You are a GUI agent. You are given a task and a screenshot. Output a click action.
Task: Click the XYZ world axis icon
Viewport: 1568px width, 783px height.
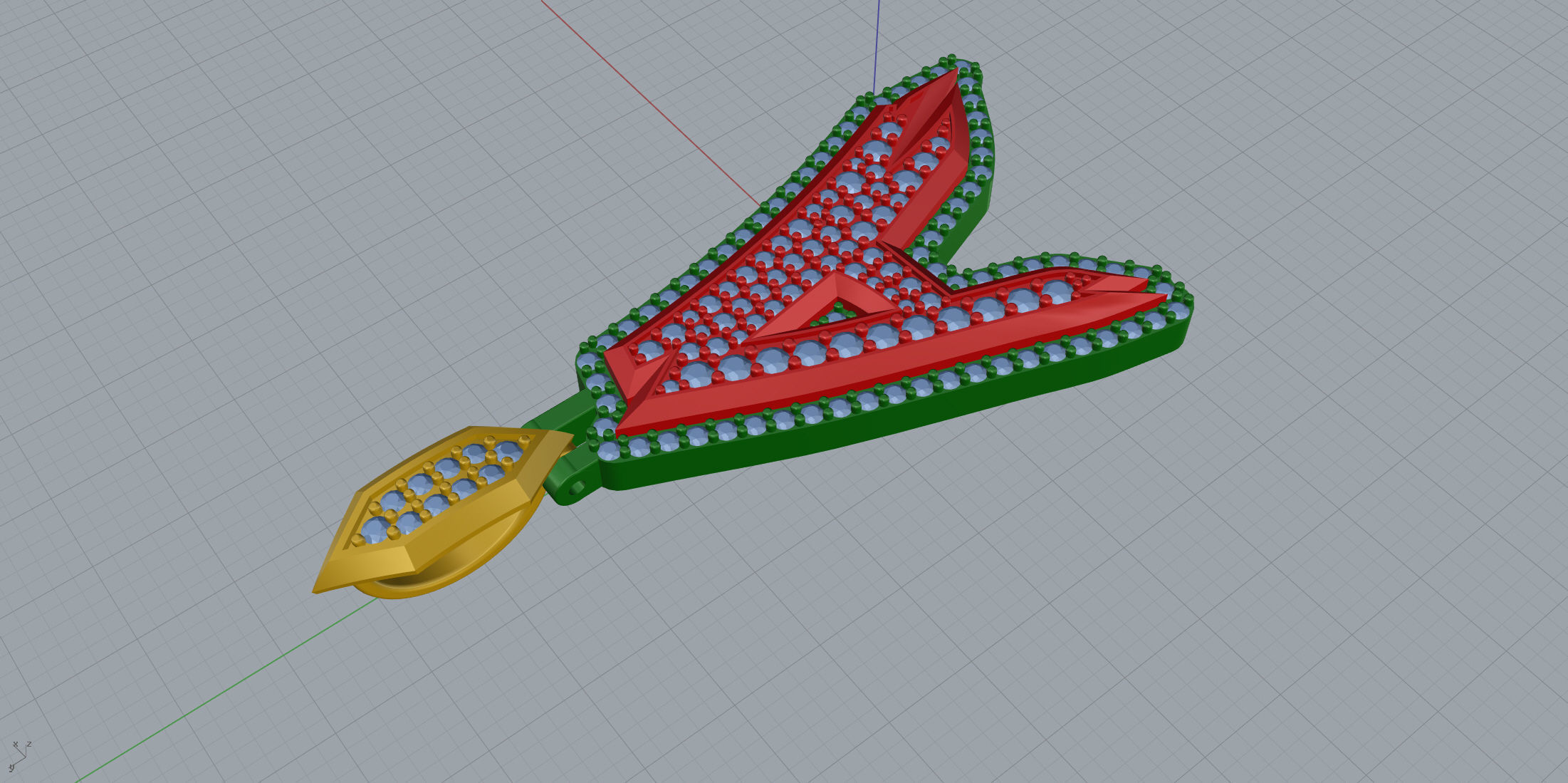coord(19,756)
